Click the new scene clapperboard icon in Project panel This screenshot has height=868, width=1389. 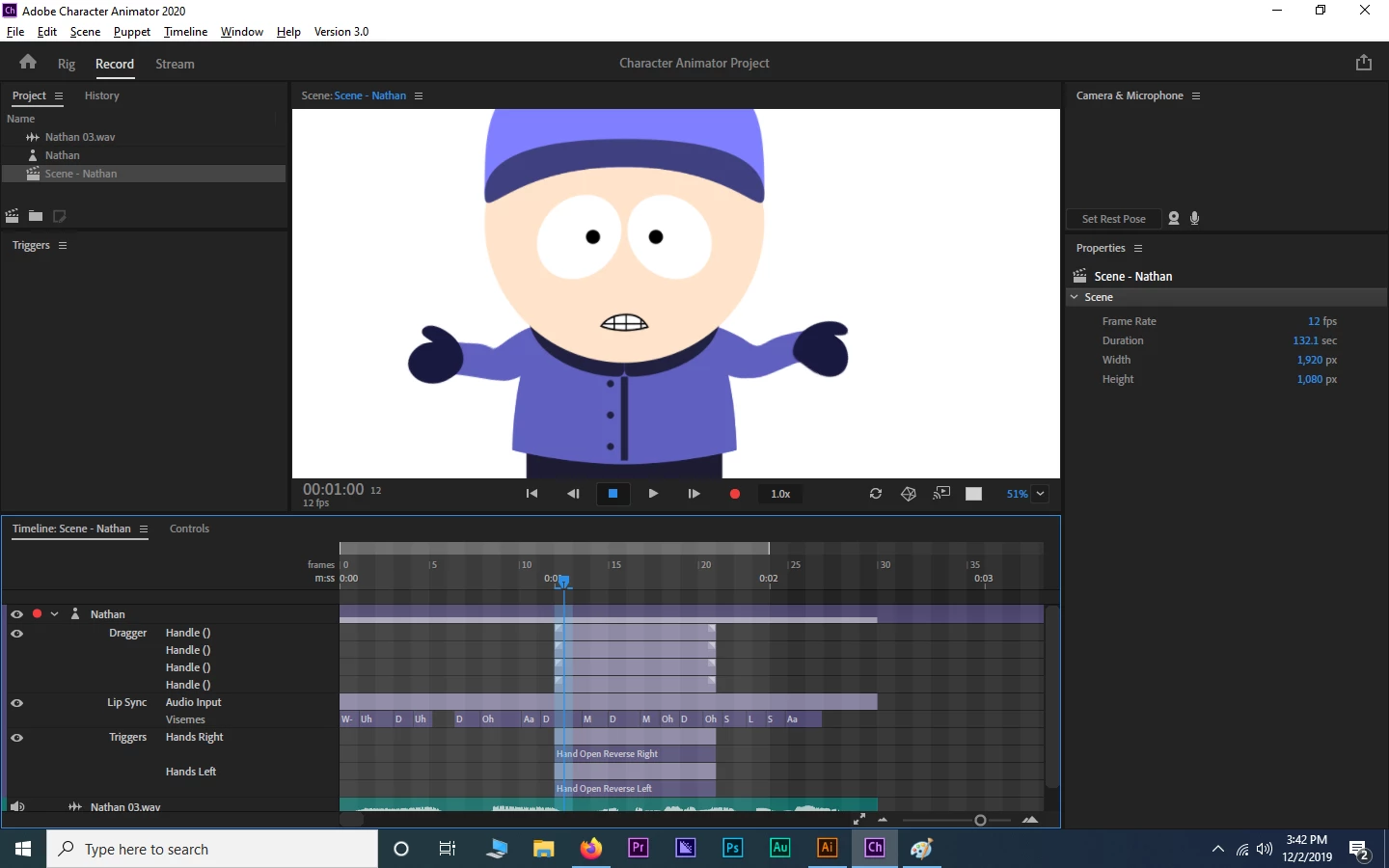(x=13, y=216)
